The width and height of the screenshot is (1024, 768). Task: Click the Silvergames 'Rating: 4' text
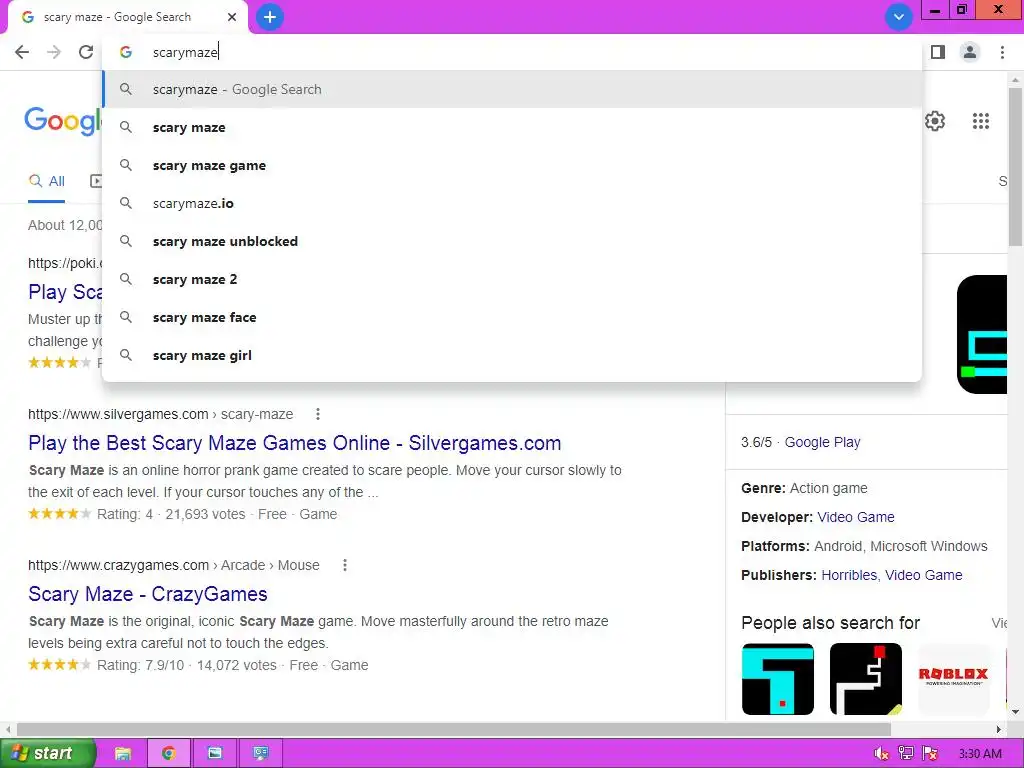125,514
